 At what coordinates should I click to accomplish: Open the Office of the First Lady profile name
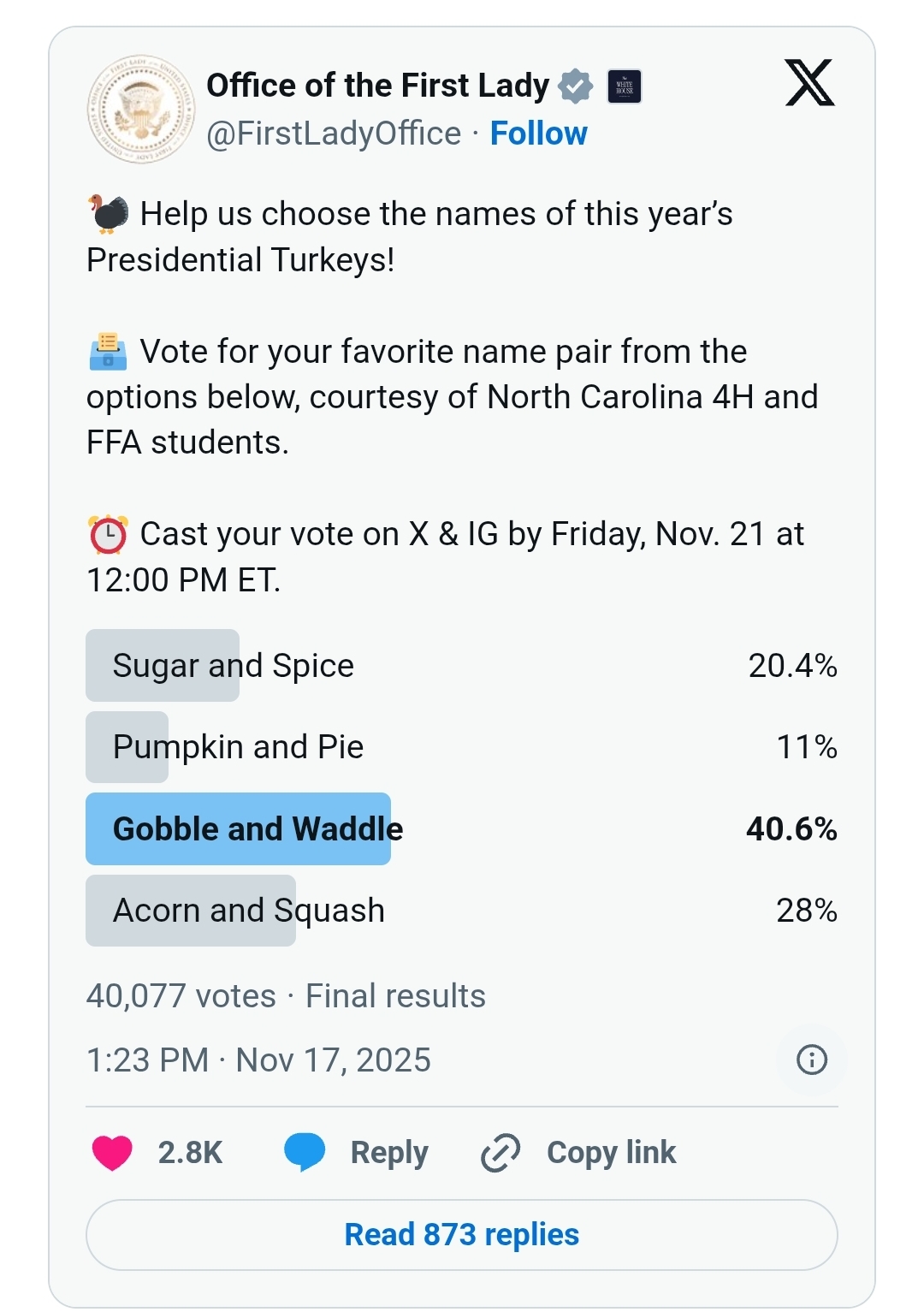pos(377,86)
